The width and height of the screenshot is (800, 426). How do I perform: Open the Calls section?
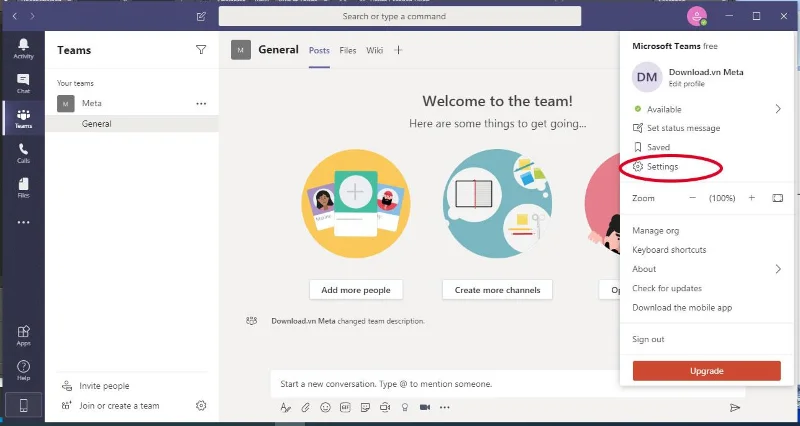[23, 153]
